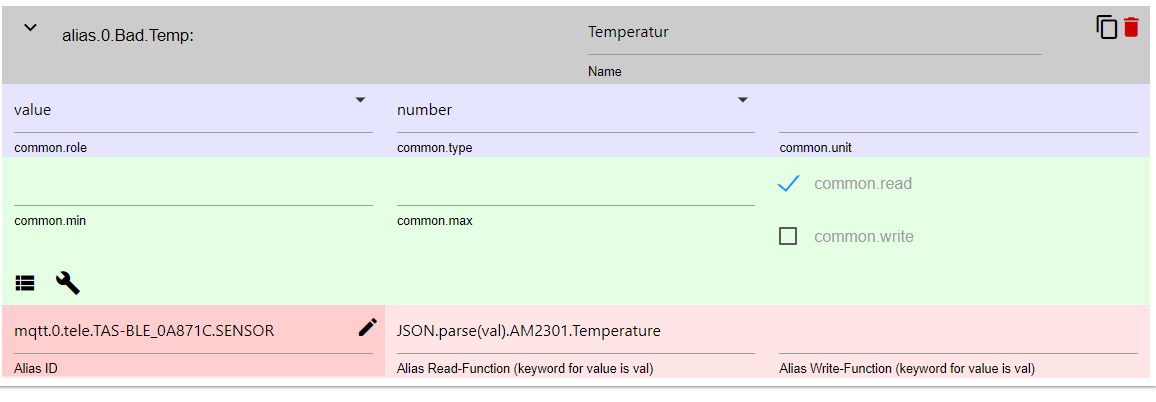Click the alias.0.Bad.Temp title text

127,36
